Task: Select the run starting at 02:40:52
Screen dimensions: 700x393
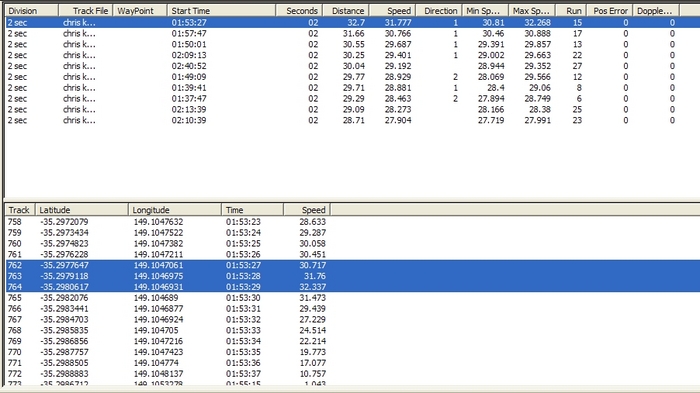Action: [x=353, y=66]
